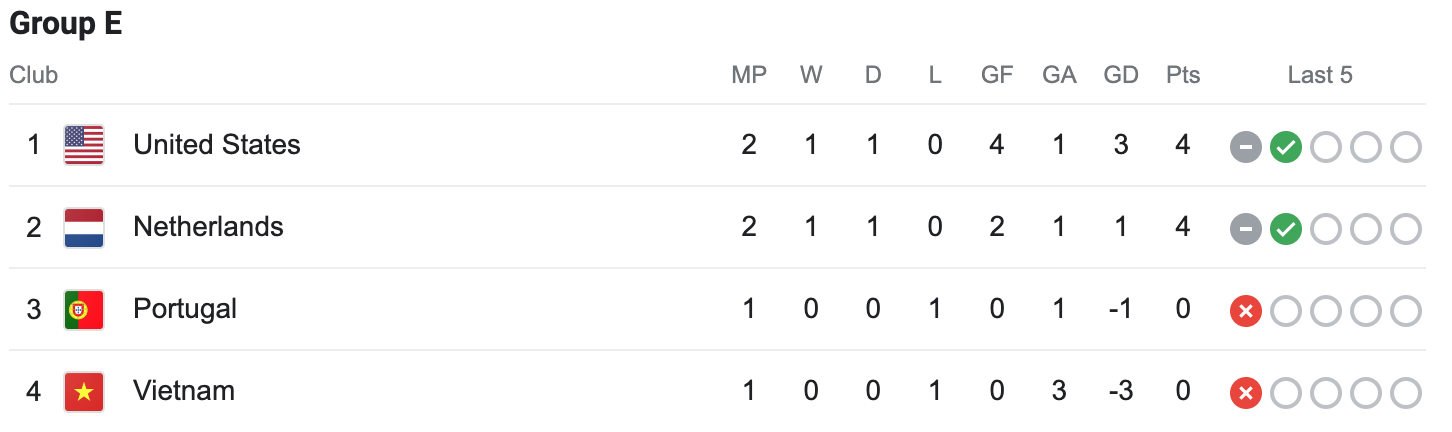The height and width of the screenshot is (432, 1452).
Task: Open the Netherlands team link
Action: (208, 227)
